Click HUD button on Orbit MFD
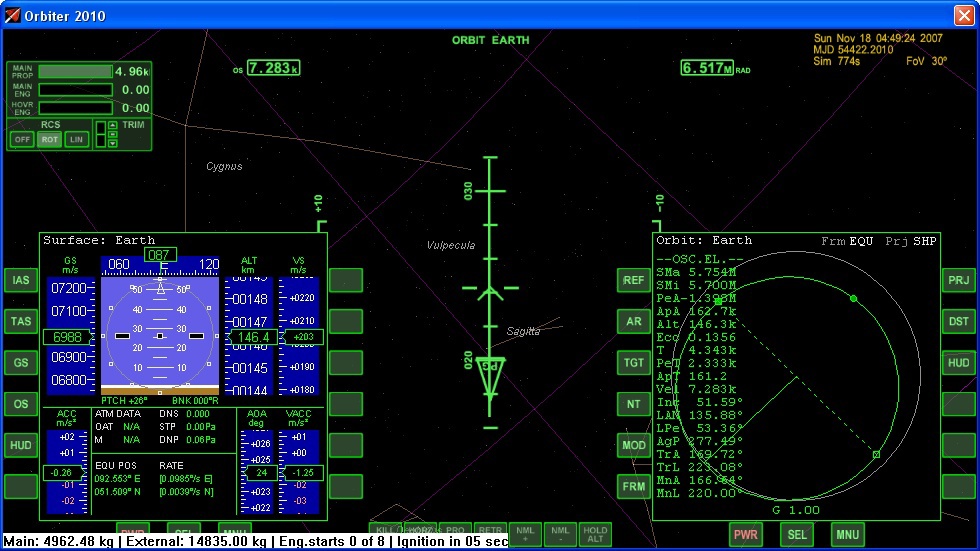This screenshot has width=980, height=551. [x=958, y=362]
